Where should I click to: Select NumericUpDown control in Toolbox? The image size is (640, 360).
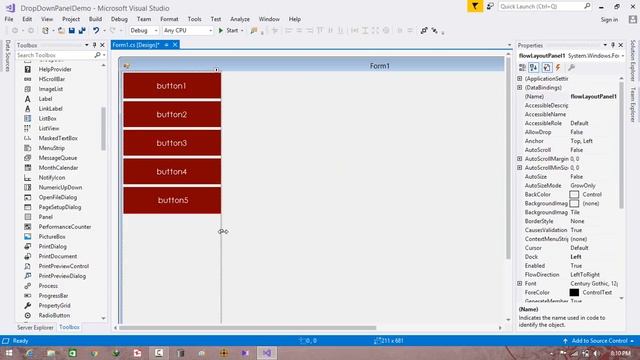coord(60,187)
